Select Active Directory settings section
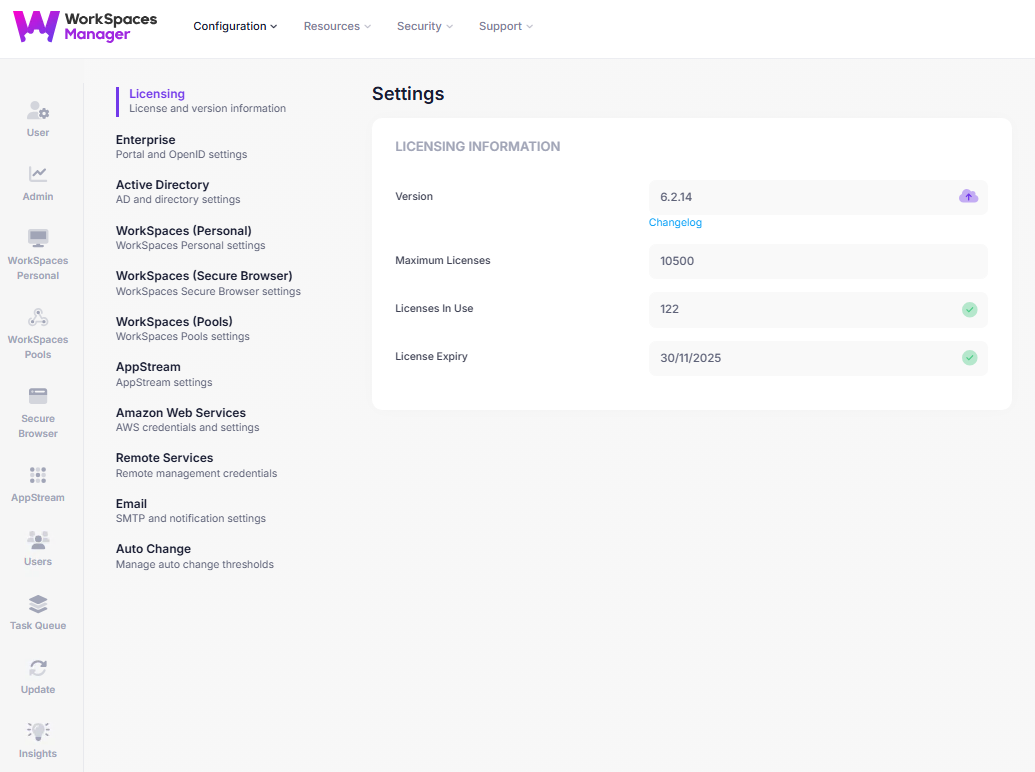This screenshot has width=1035, height=772. (163, 185)
